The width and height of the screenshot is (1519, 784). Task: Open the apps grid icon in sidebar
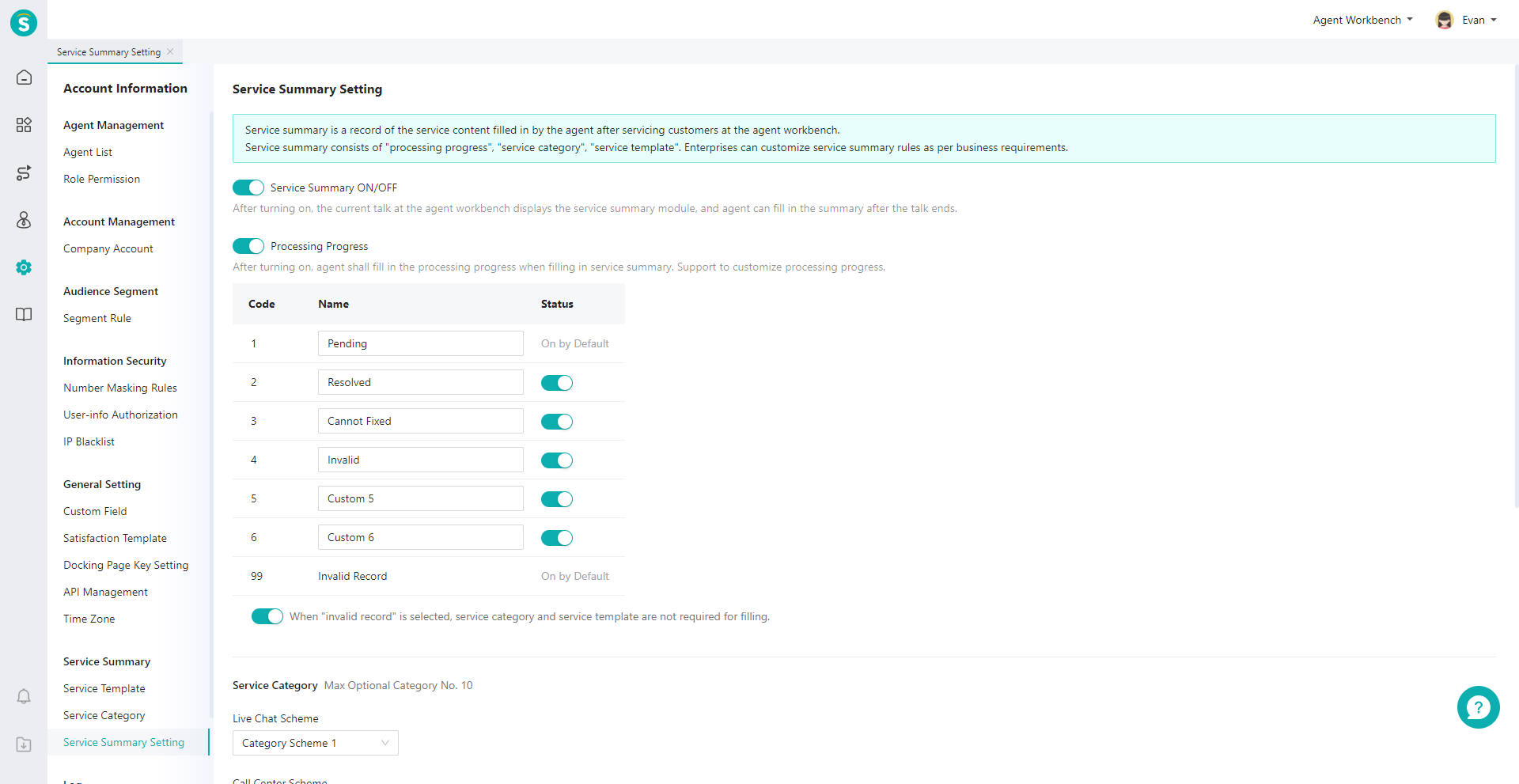coord(24,125)
